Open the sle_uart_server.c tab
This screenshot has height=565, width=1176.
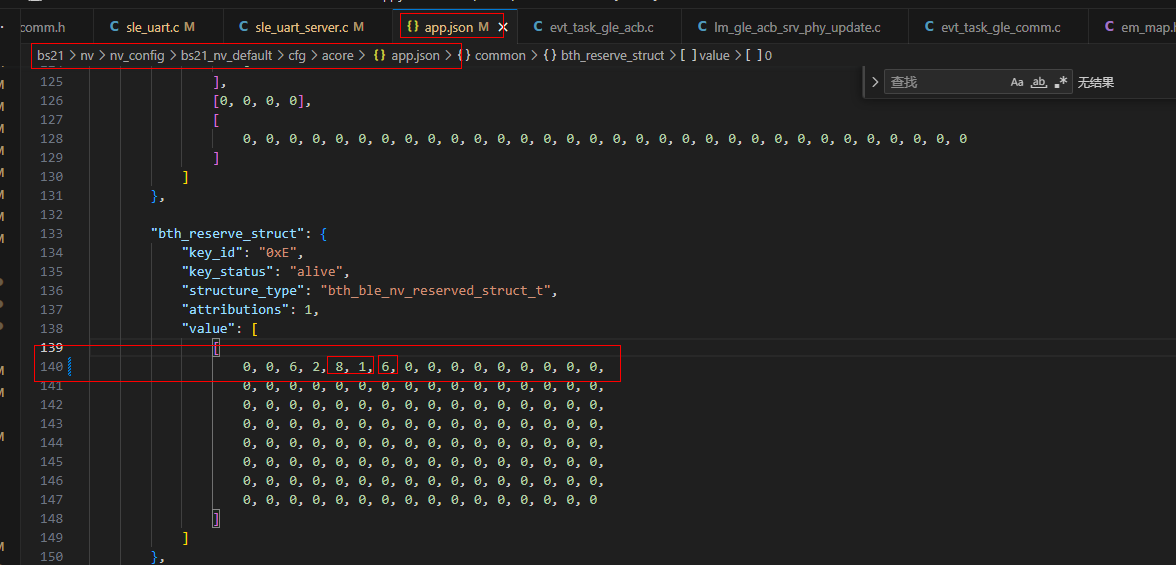click(x=301, y=27)
